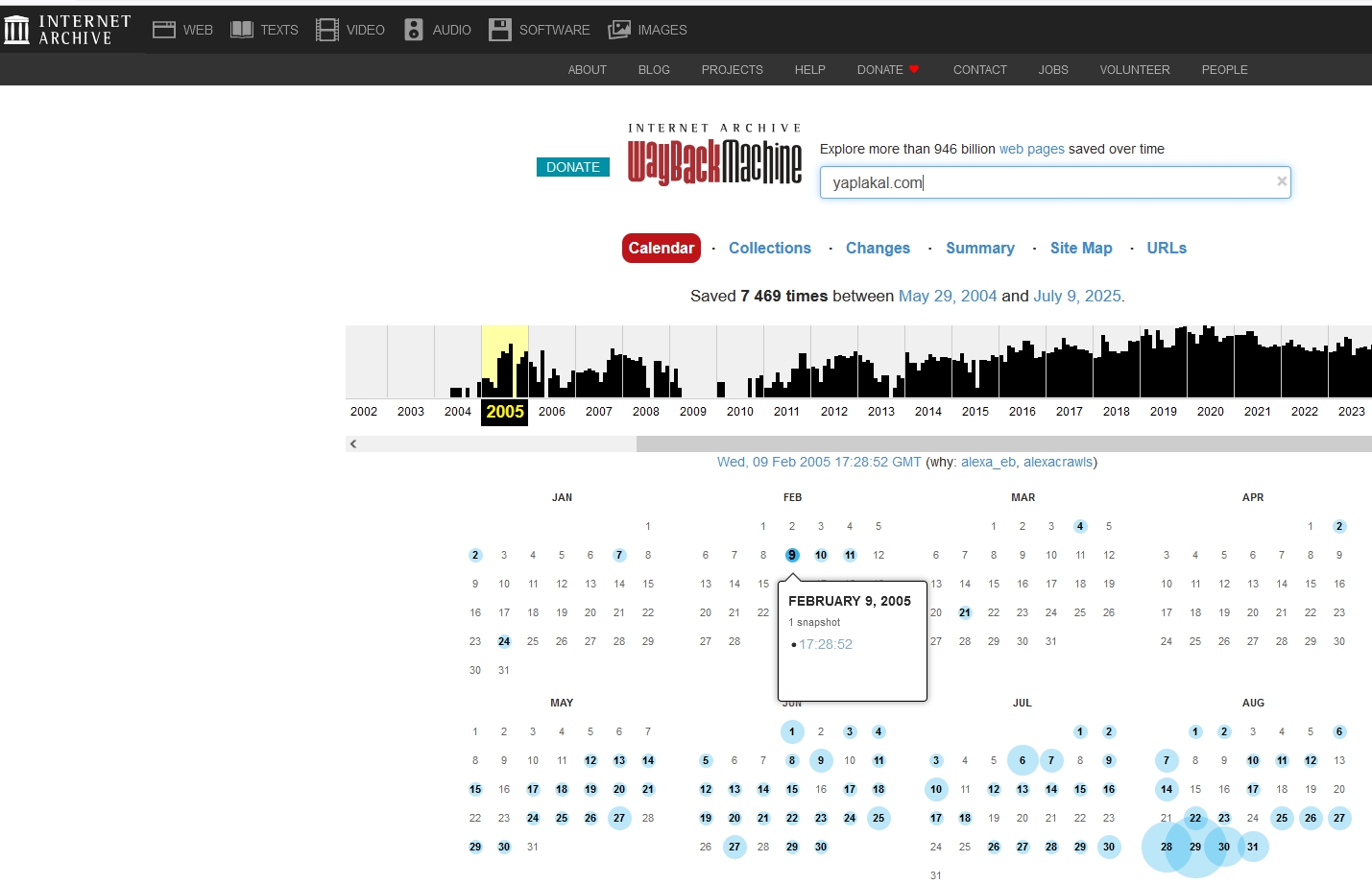Open the Blog menu item
This screenshot has height=885, width=1372.
tap(654, 70)
